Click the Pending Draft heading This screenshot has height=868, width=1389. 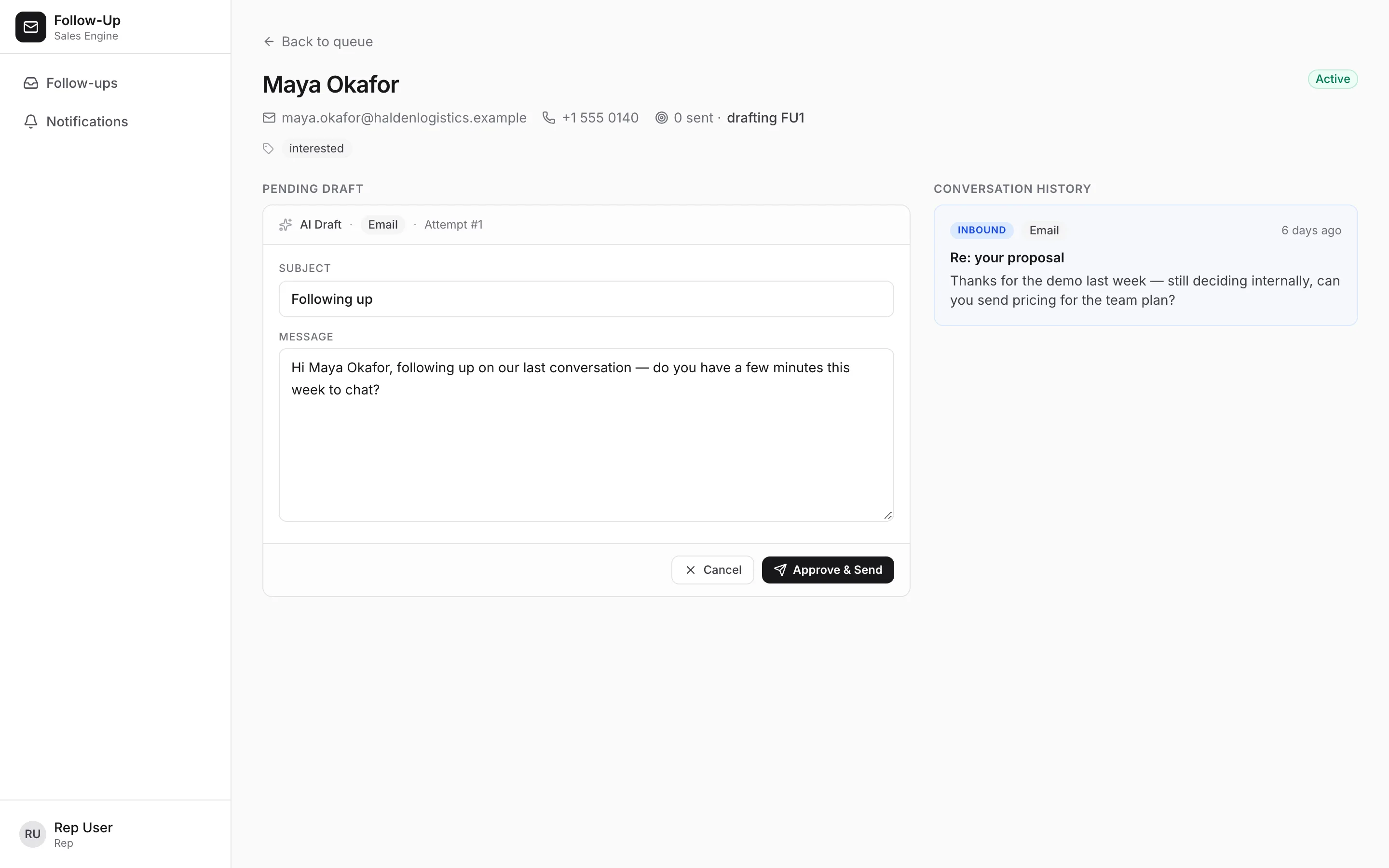(313, 189)
